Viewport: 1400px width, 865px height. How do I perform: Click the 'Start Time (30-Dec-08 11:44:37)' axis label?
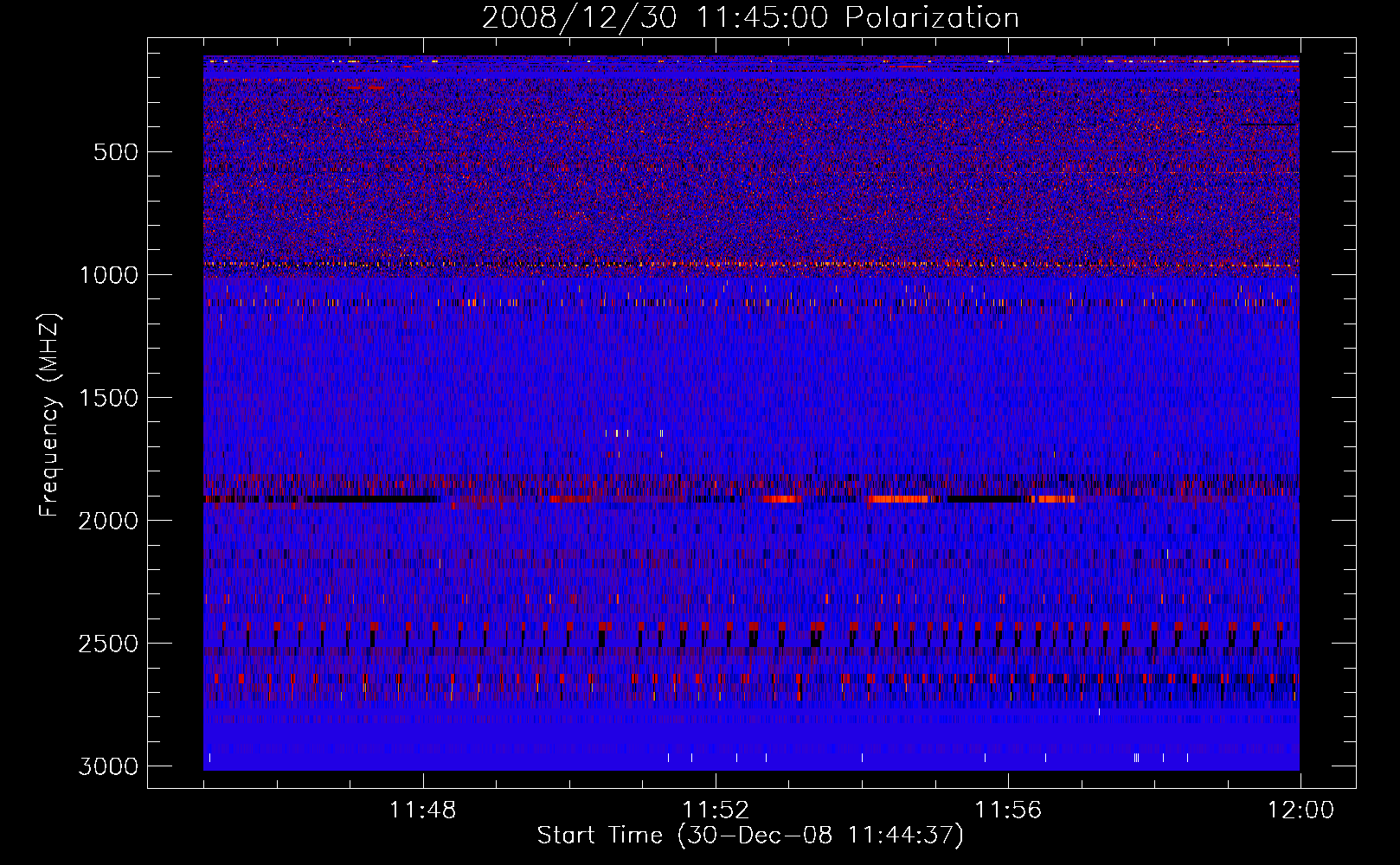750,836
